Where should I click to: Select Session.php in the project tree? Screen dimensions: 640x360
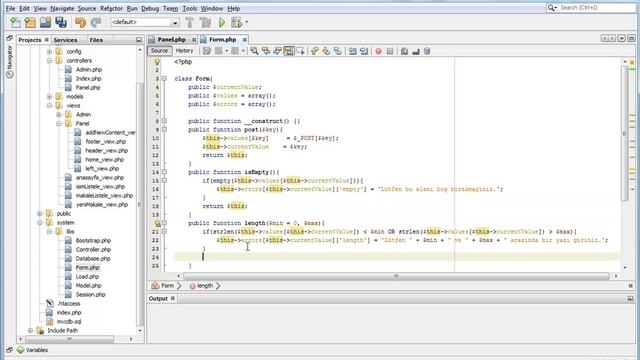click(x=90, y=294)
